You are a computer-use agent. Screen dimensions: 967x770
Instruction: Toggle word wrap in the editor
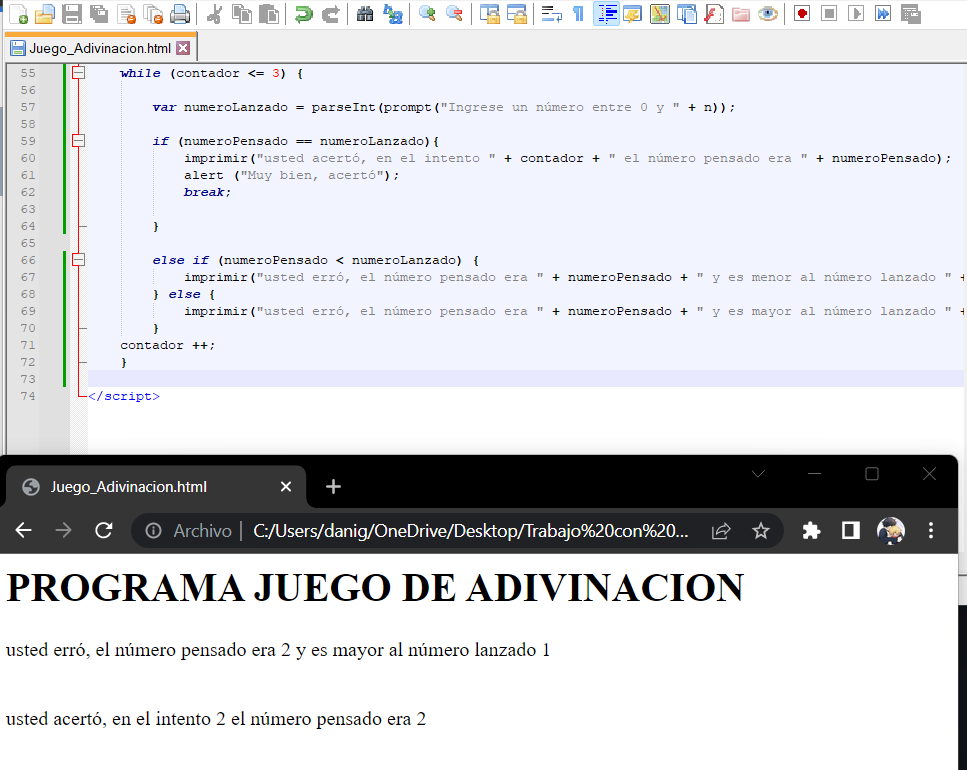[x=551, y=14]
